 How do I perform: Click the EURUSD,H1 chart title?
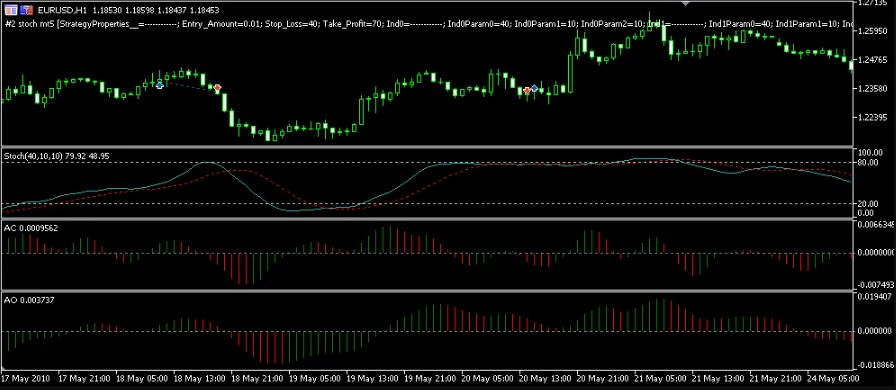[x=62, y=10]
